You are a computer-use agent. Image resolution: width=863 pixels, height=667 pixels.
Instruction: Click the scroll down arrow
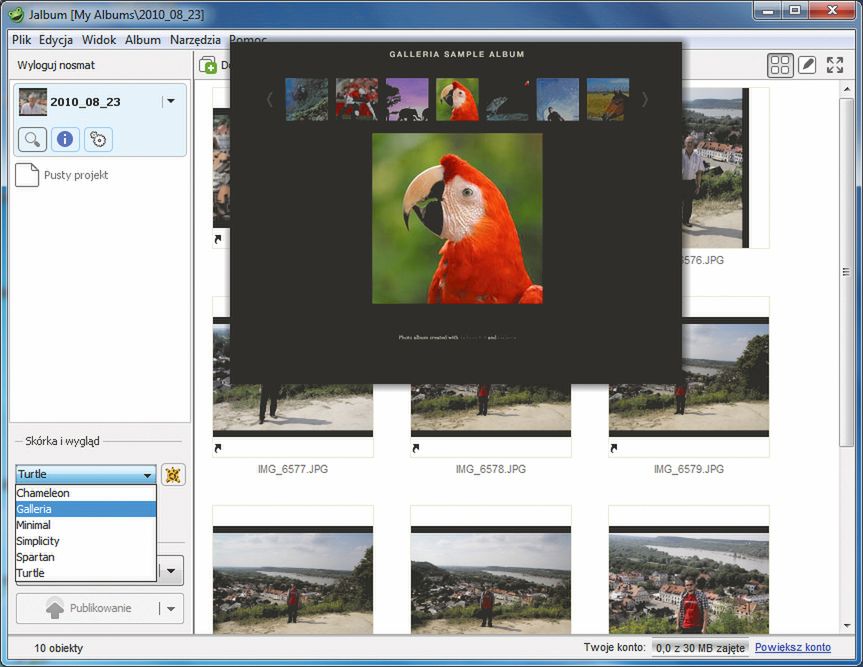click(846, 626)
